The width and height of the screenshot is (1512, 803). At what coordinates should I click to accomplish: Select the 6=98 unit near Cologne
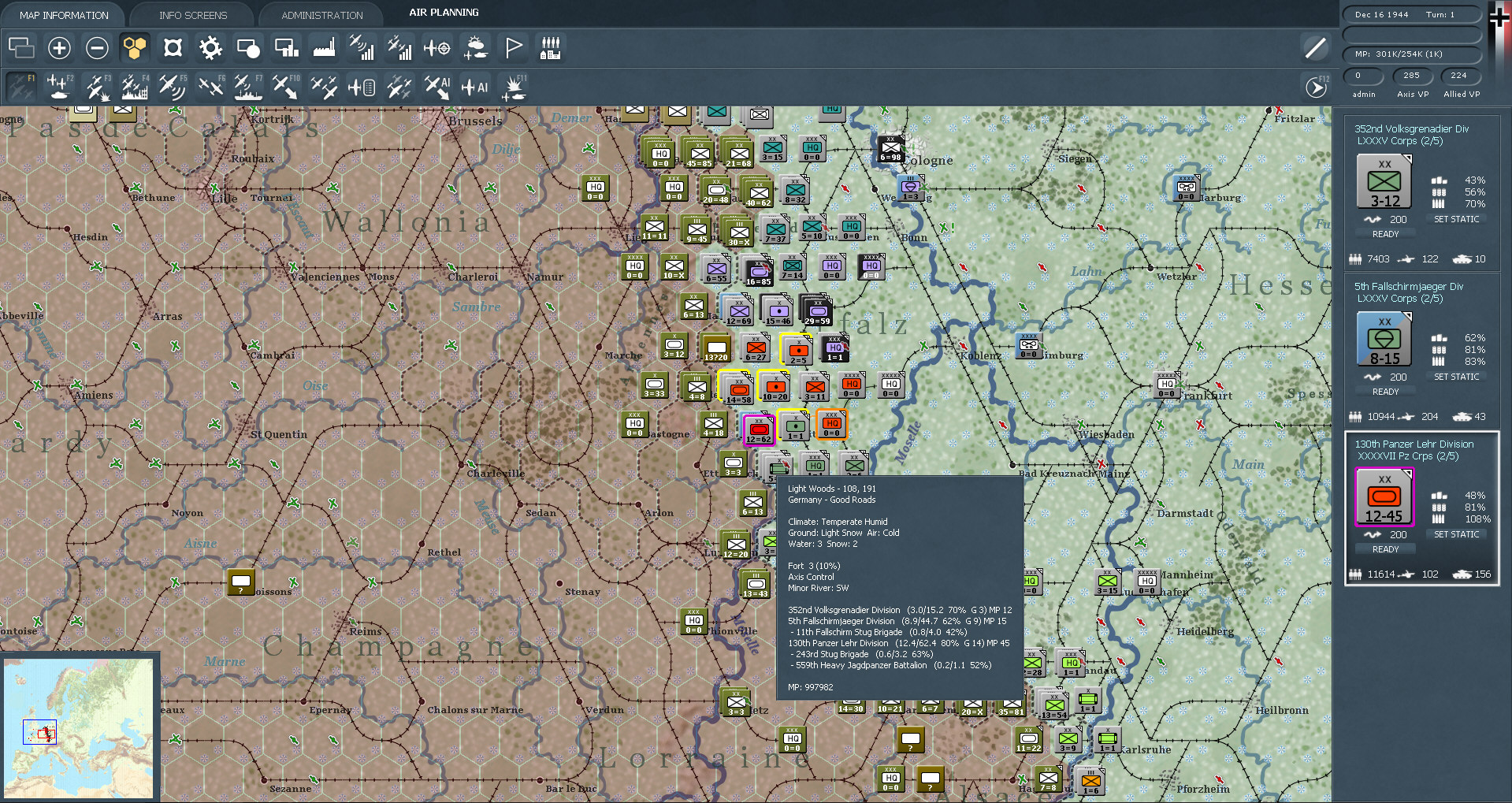890,149
